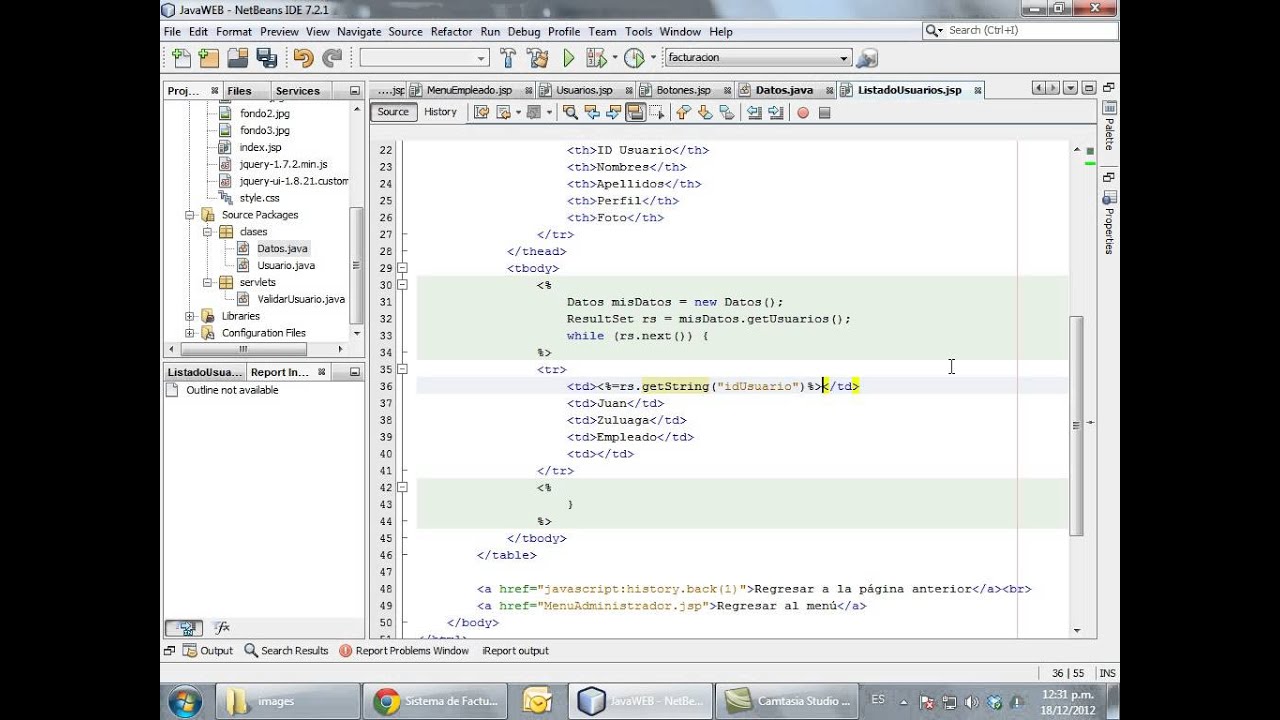Click Previous Bookmark icon
This screenshot has width=1280, height=720.
pyautogui.click(x=683, y=113)
